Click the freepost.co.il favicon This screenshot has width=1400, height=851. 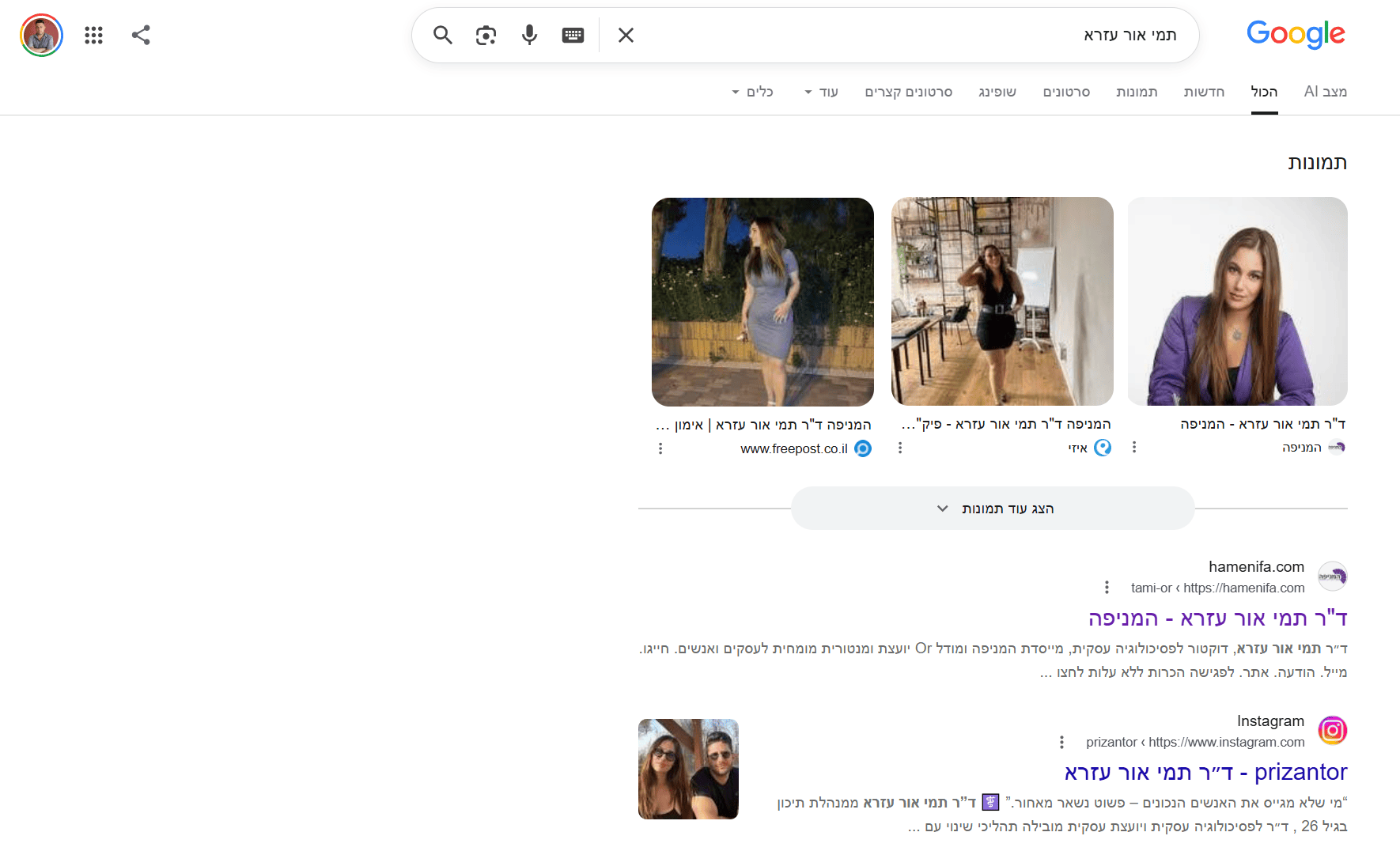[863, 448]
